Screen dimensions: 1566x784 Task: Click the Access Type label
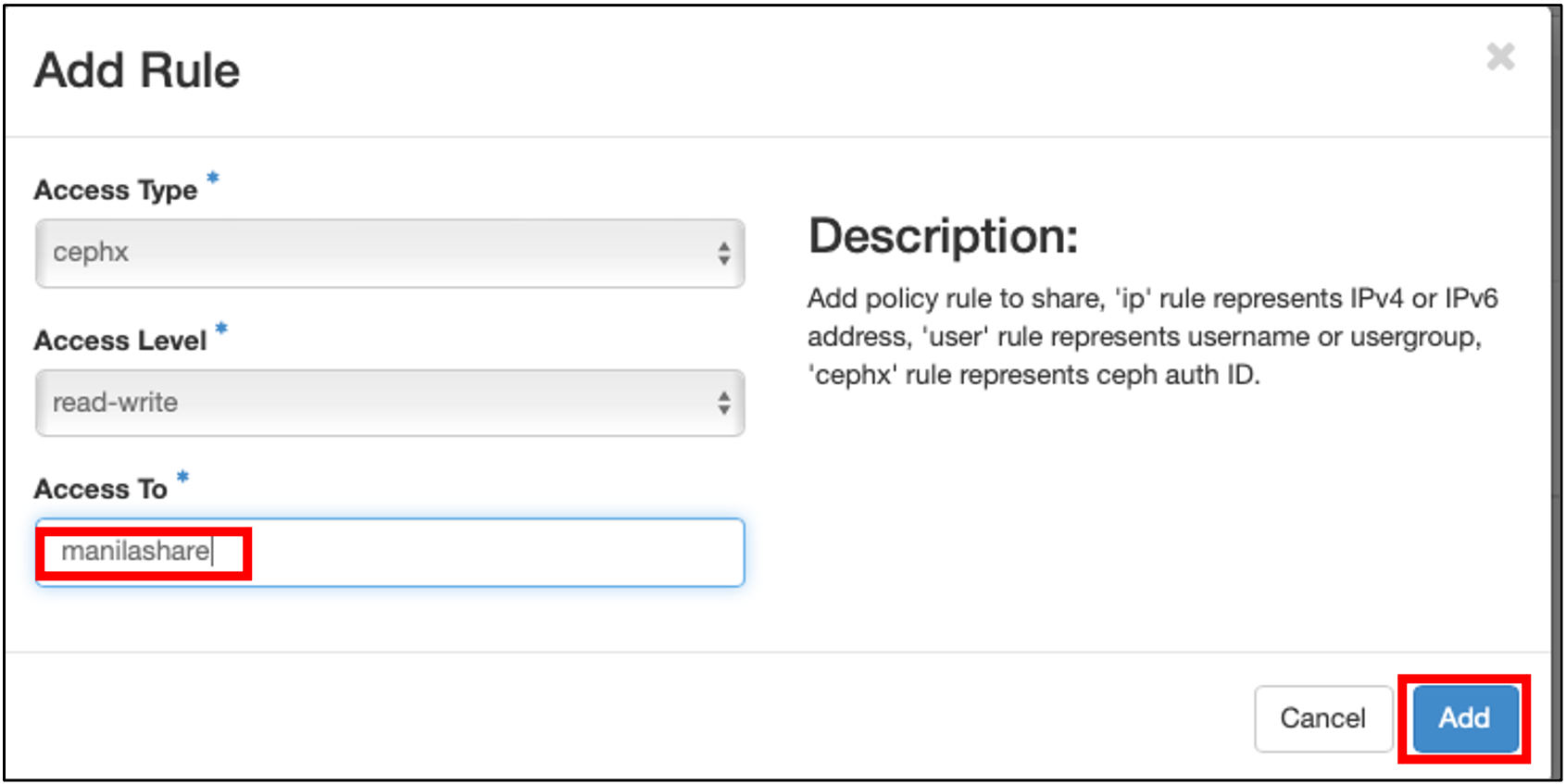point(116,190)
